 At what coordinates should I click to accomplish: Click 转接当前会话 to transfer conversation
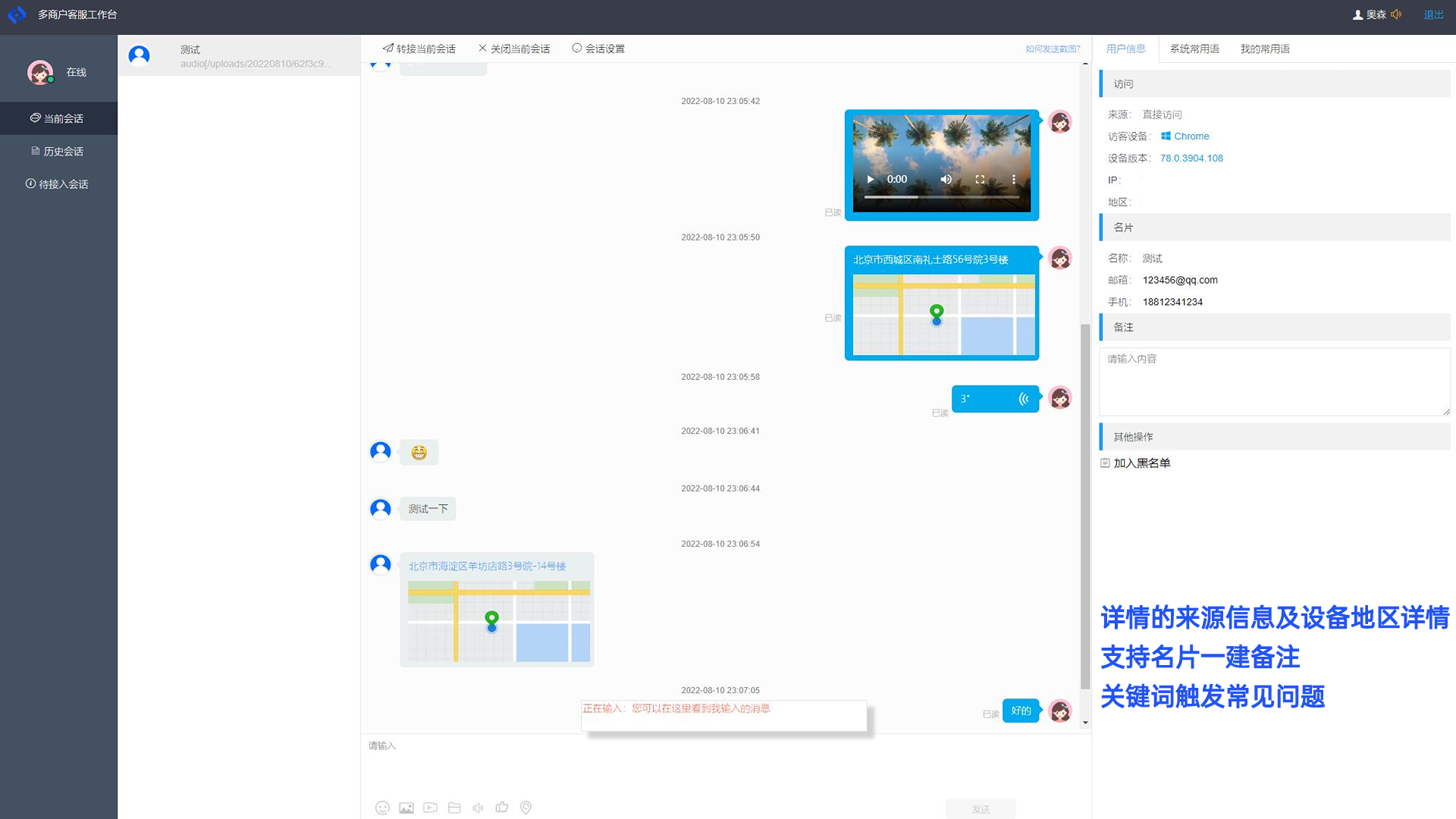[x=419, y=49]
